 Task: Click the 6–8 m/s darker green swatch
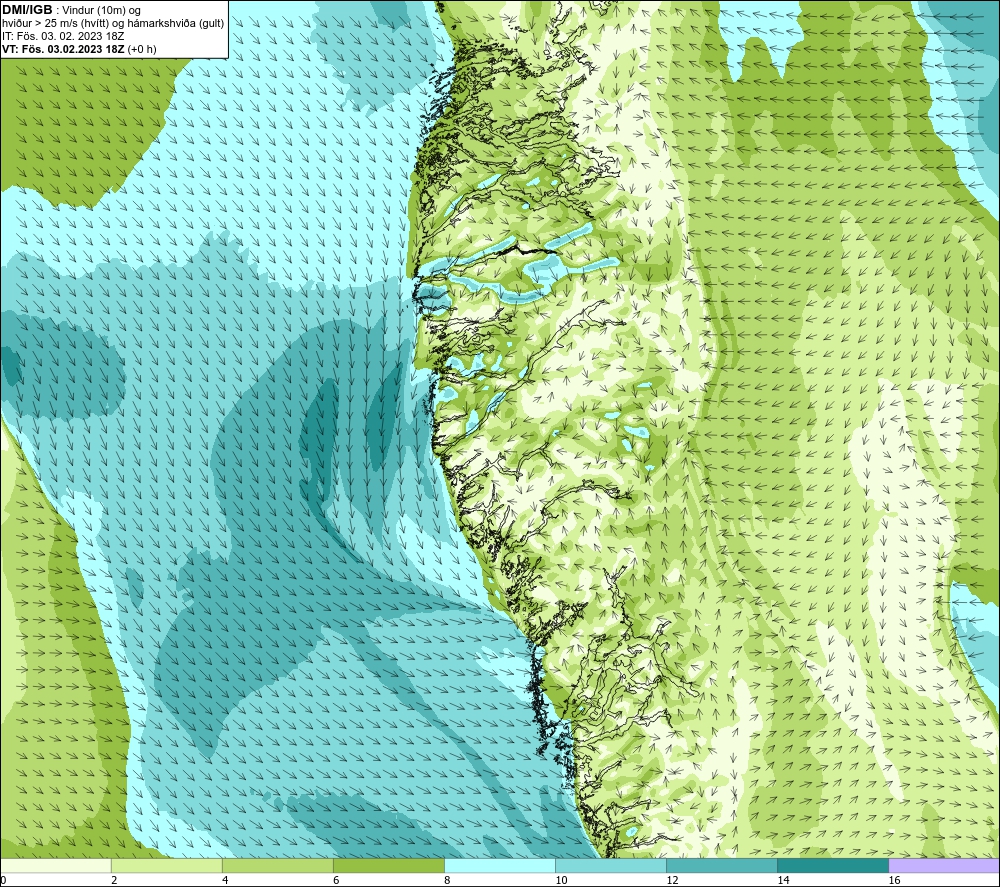tap(388, 865)
